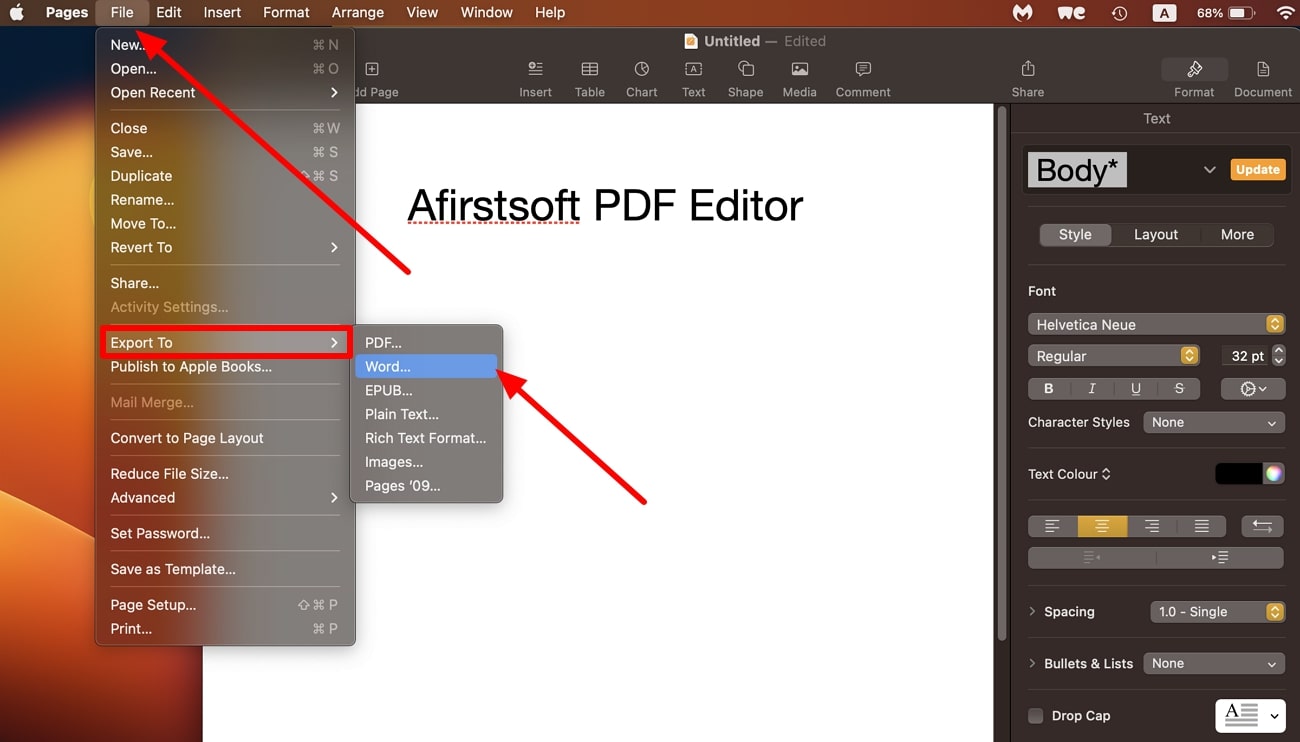Enable the Drop Cap checkbox
Viewport: 1300px width, 742px height.
1036,715
